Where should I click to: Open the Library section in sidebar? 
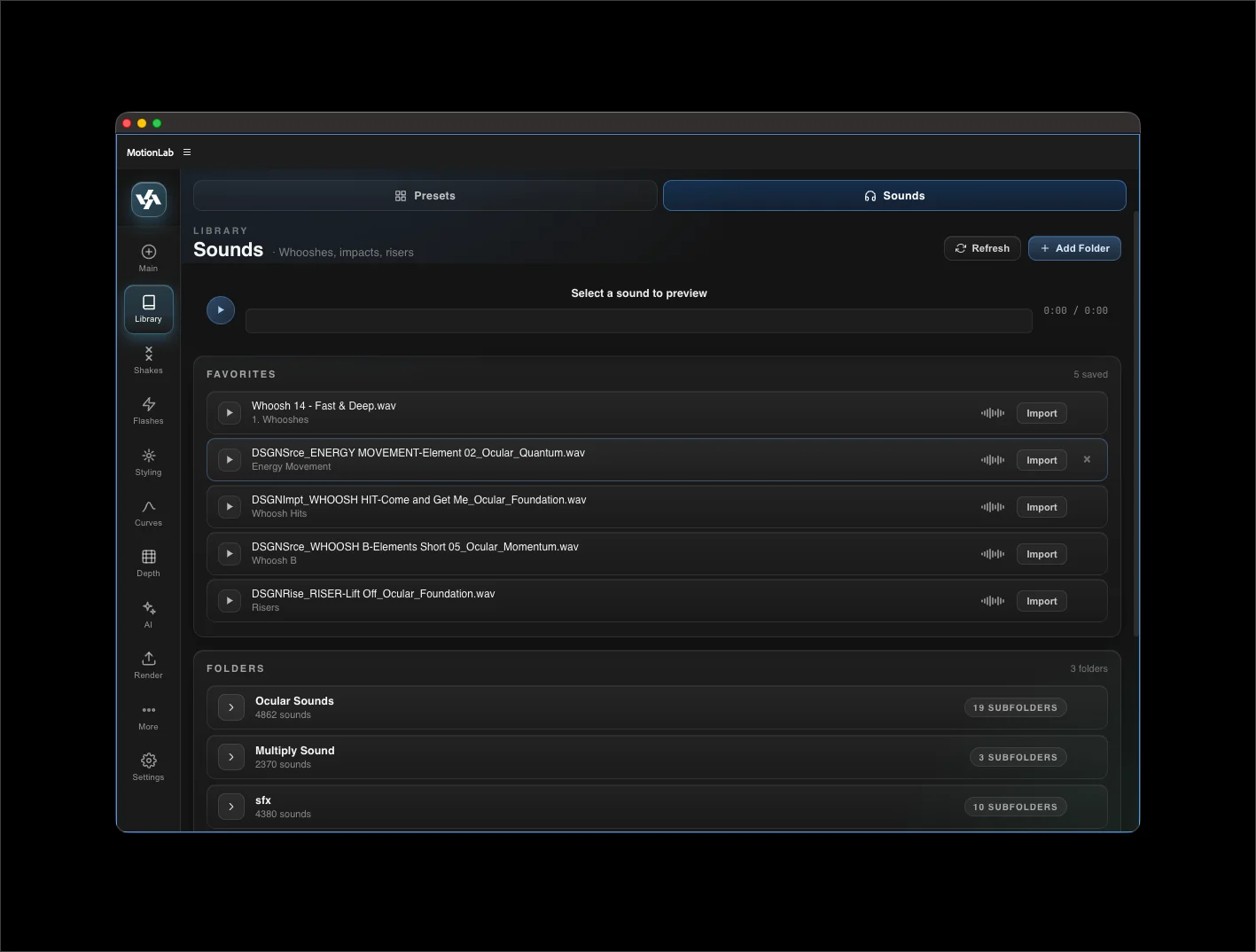(x=149, y=308)
